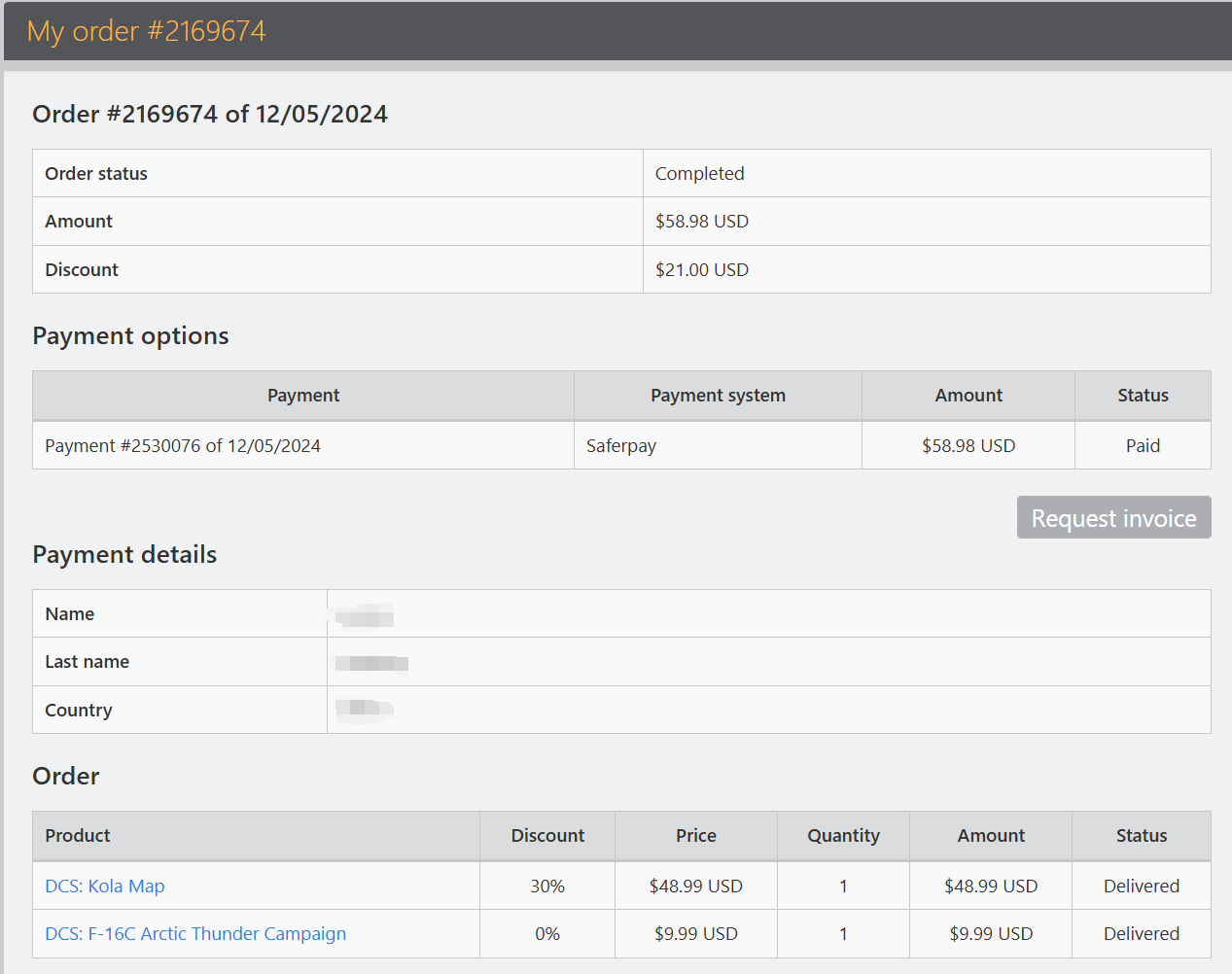
Task: Select the "0%" discount for F-16C campaign
Action: [547, 933]
